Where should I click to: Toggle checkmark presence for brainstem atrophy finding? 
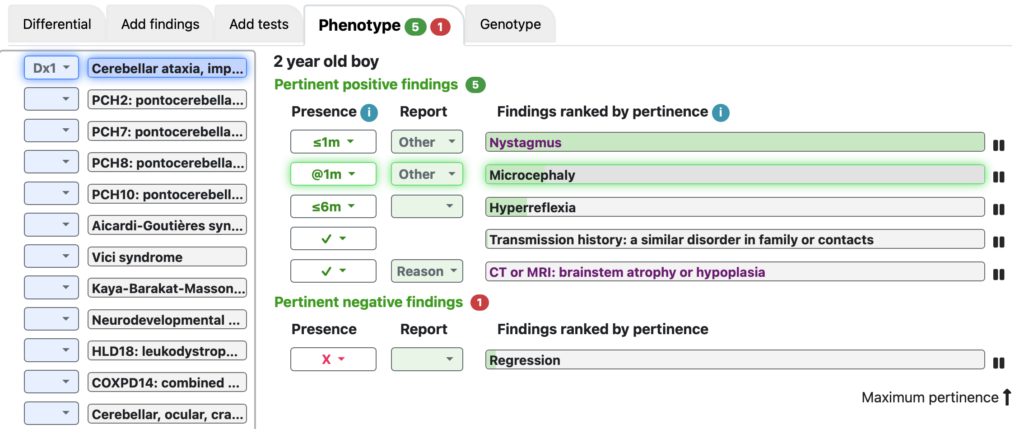coord(333,271)
